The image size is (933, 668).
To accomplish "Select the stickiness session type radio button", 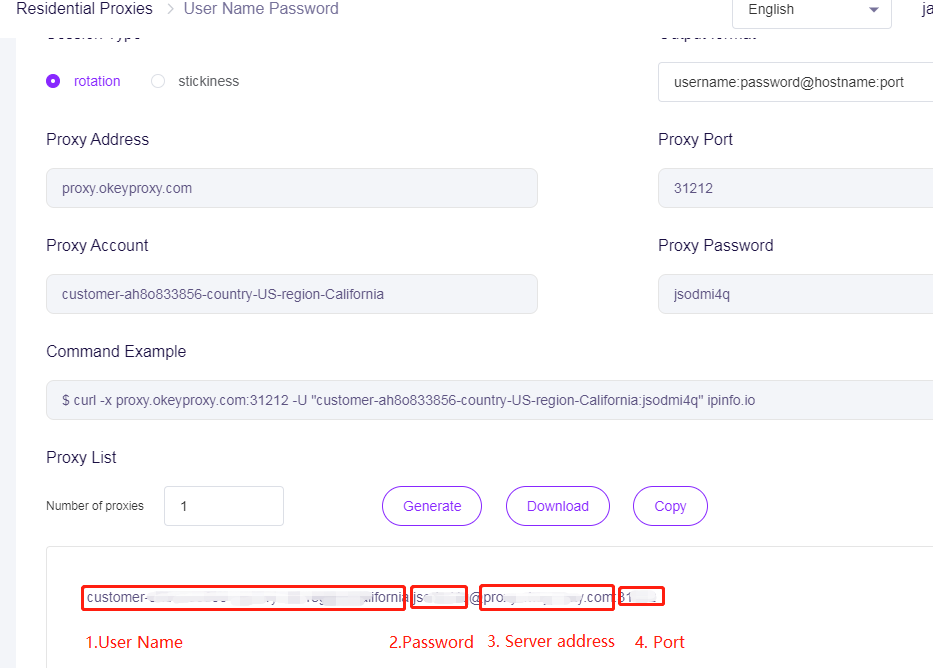I will (x=158, y=81).
